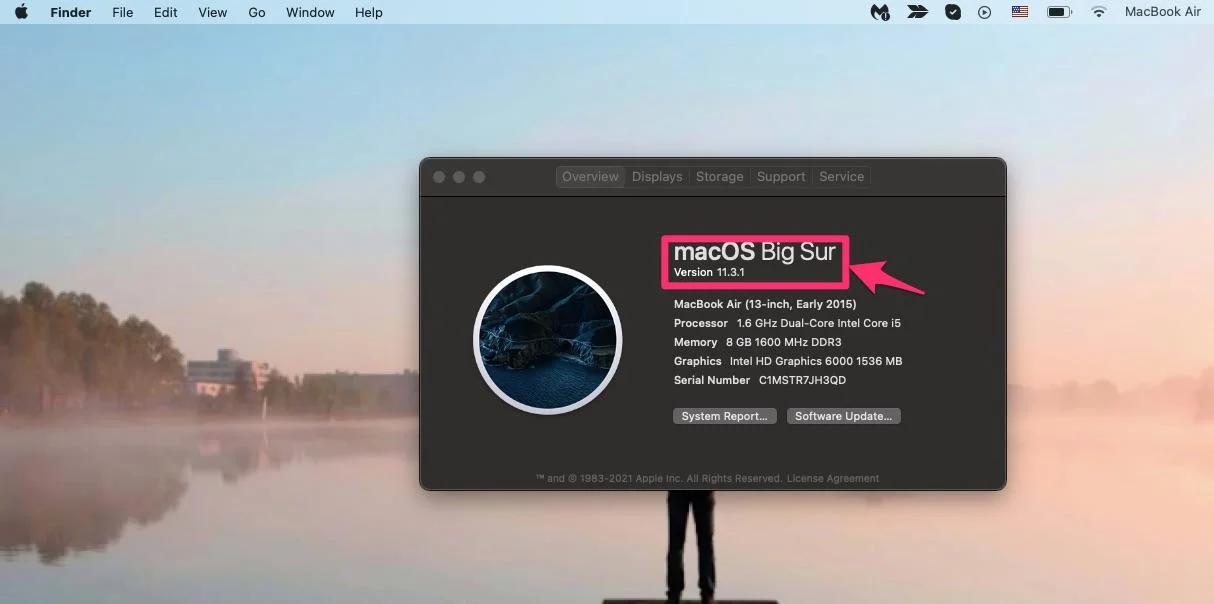
Task: Click MacBook Air in the menu bar
Action: 1162,12
